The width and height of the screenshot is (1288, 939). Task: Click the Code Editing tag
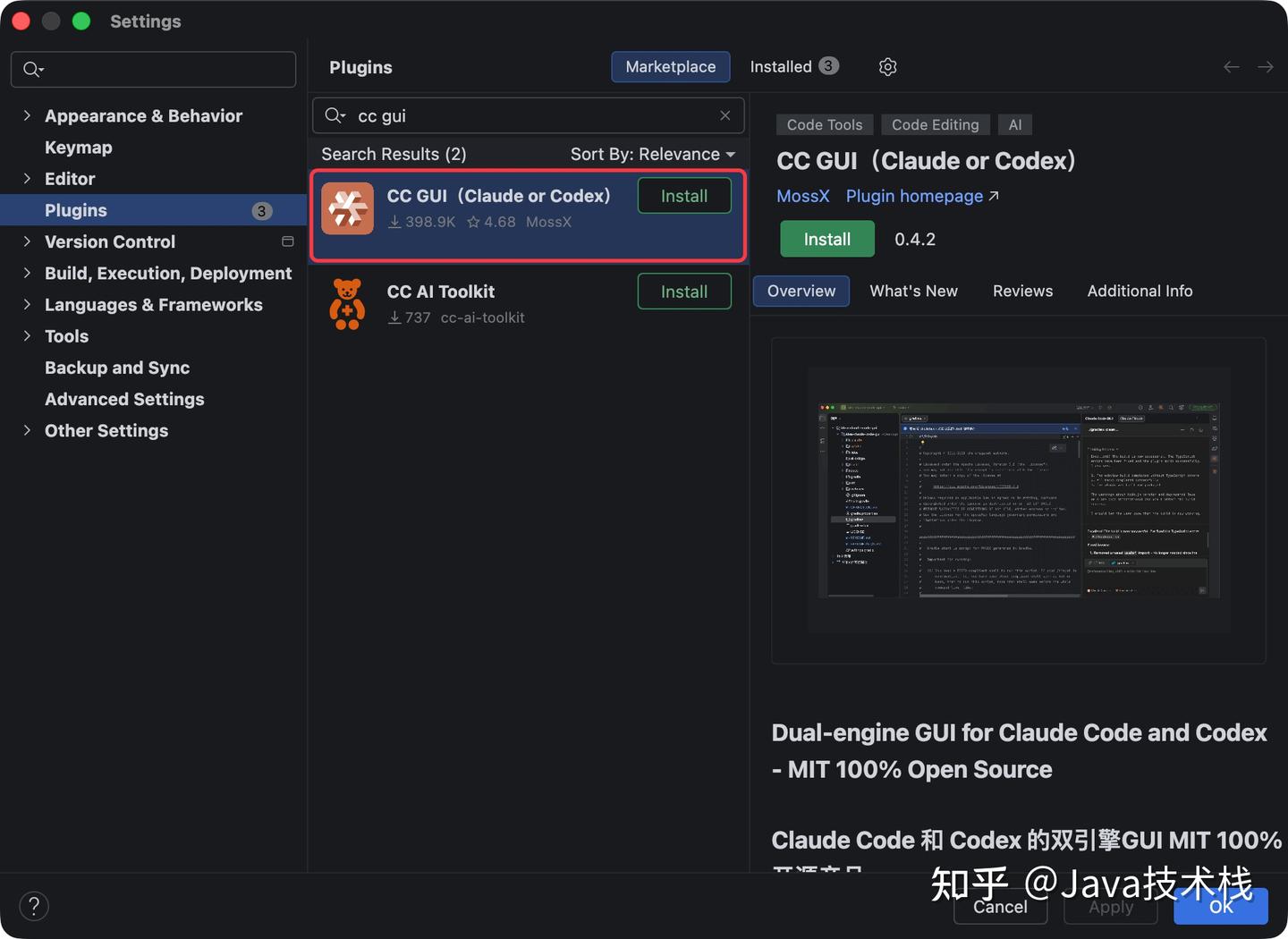pyautogui.click(x=936, y=125)
